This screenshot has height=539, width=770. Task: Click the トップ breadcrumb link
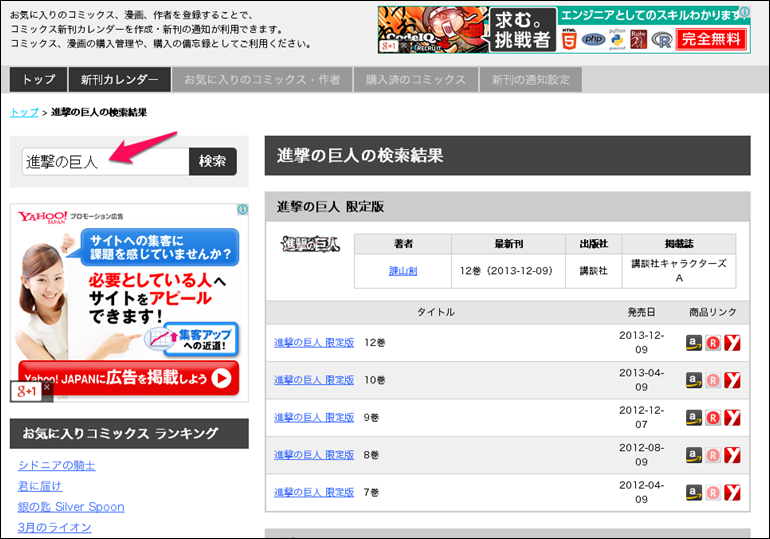tap(24, 112)
